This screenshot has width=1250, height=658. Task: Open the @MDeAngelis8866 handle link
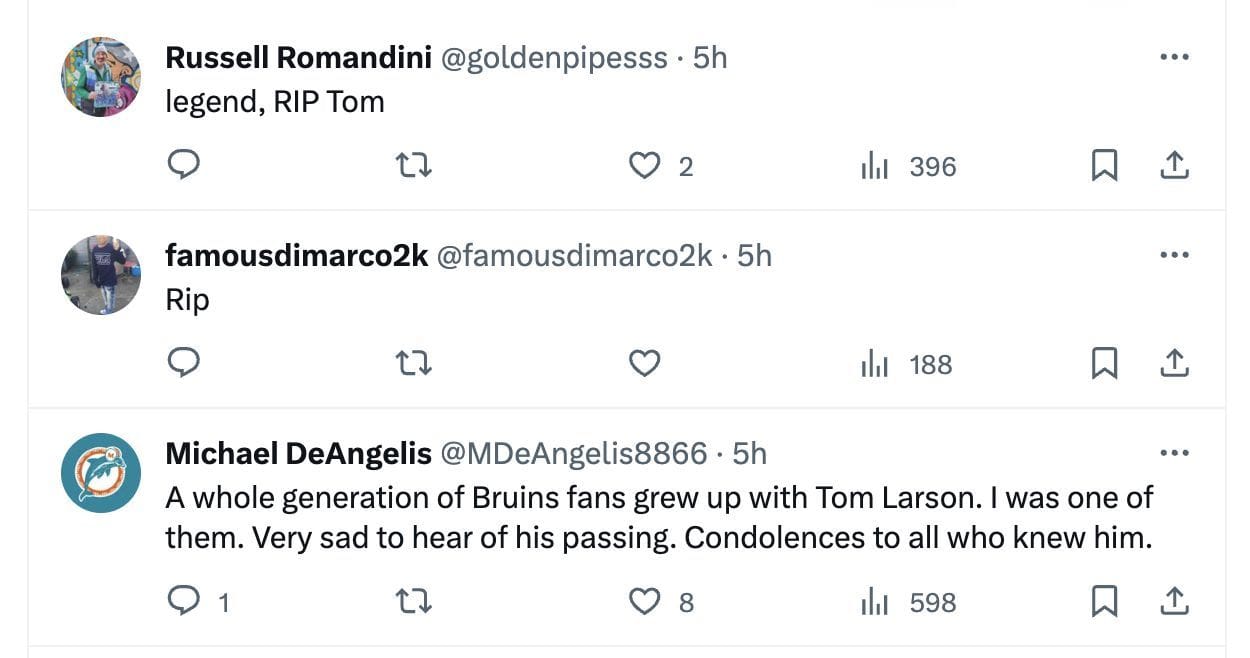click(x=573, y=454)
